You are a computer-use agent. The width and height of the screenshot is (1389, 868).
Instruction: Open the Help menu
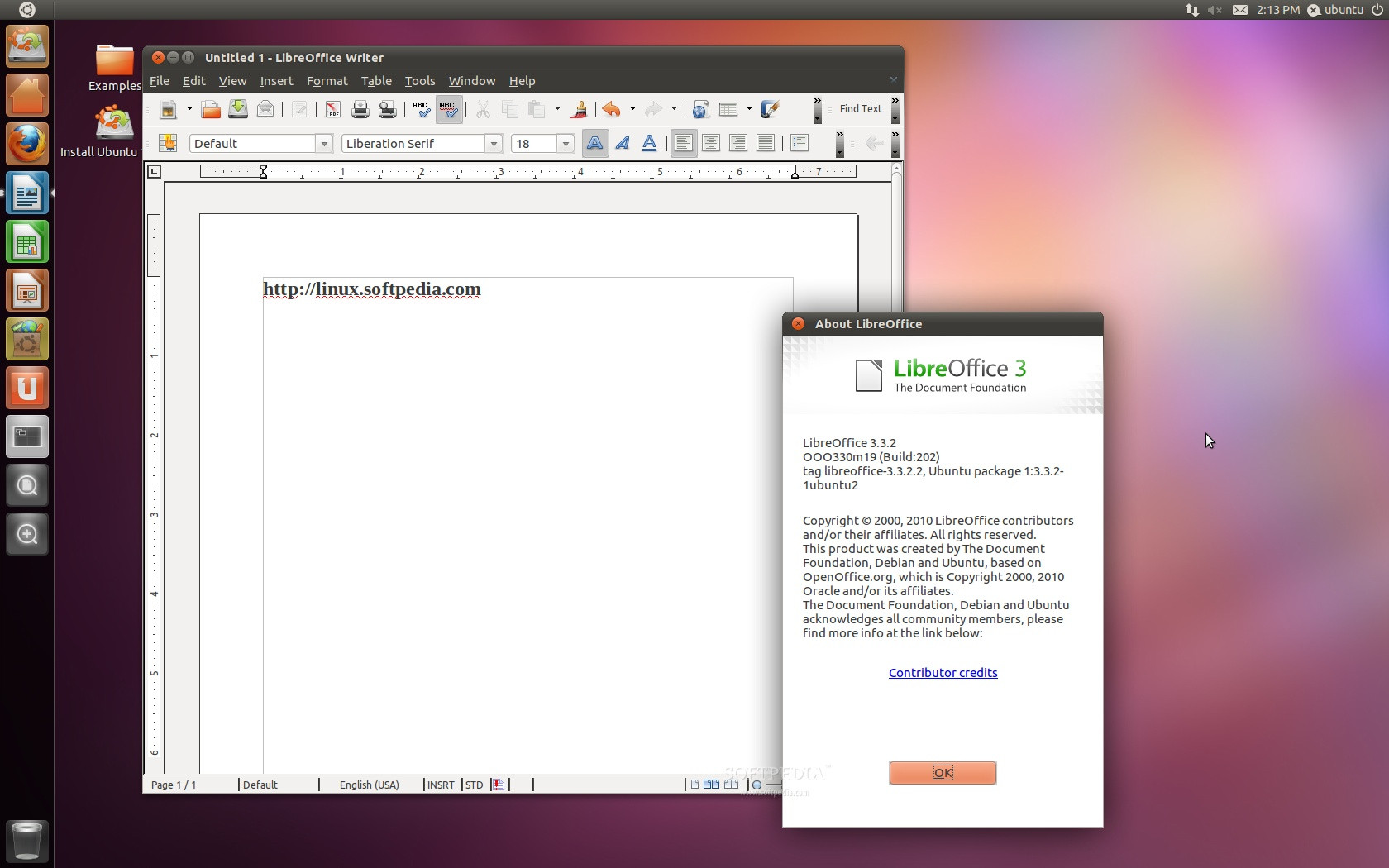522,81
